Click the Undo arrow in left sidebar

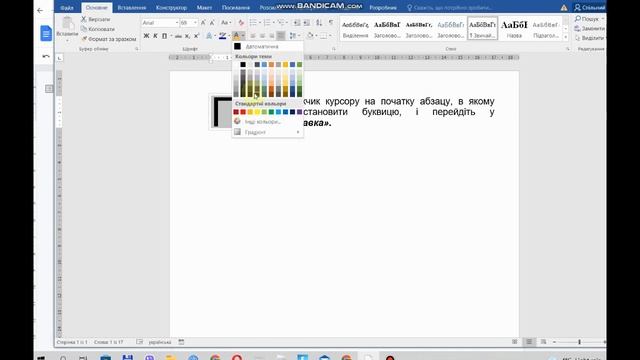pos(46,56)
